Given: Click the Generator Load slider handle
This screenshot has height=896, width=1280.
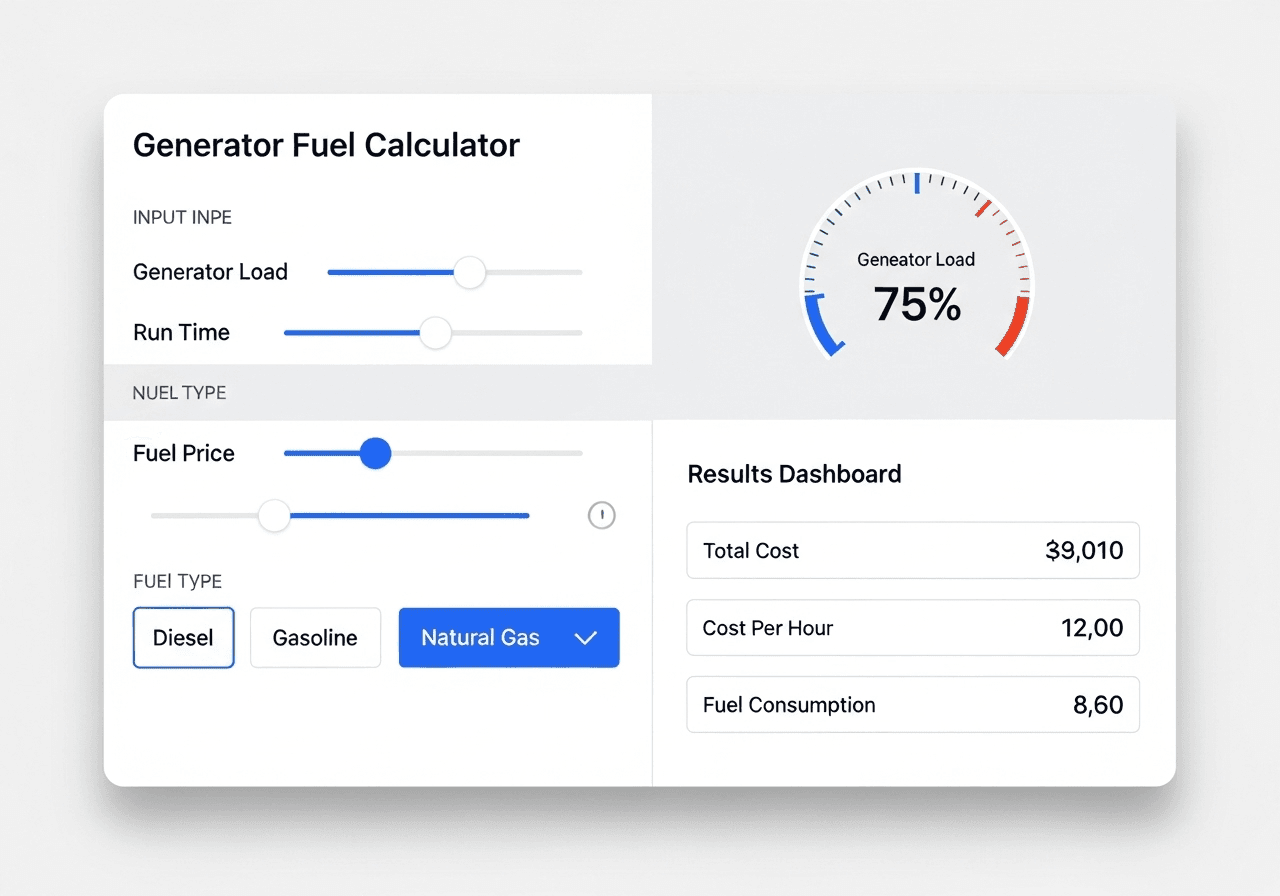Looking at the screenshot, I should [x=470, y=272].
